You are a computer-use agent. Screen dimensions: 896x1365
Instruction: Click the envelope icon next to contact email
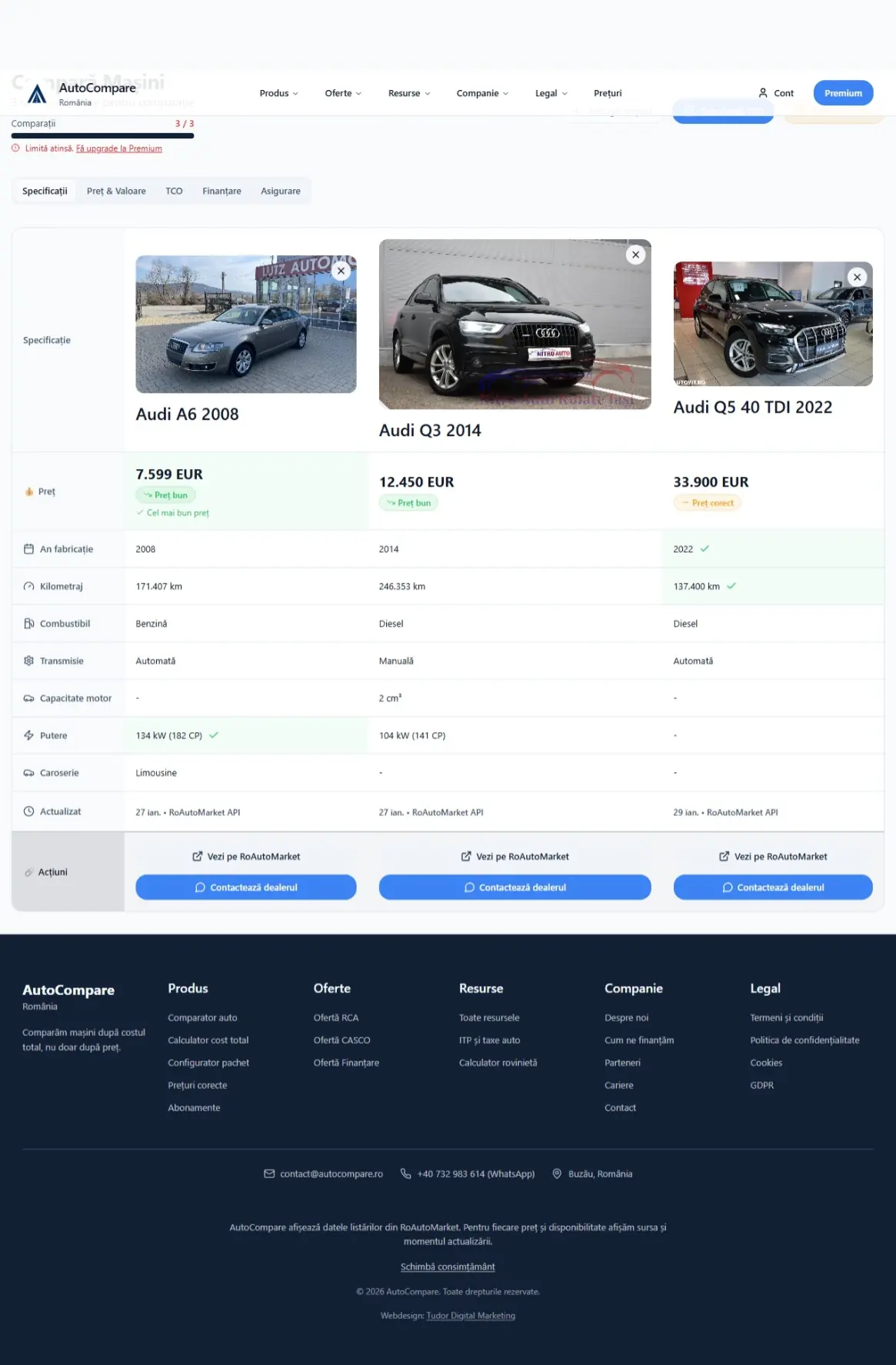tap(269, 1174)
